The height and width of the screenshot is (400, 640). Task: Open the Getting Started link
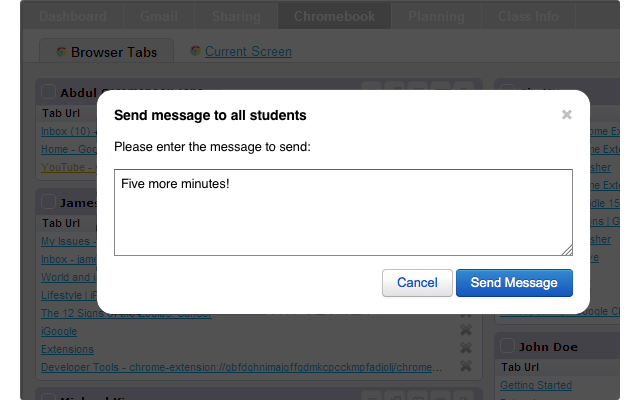536,385
